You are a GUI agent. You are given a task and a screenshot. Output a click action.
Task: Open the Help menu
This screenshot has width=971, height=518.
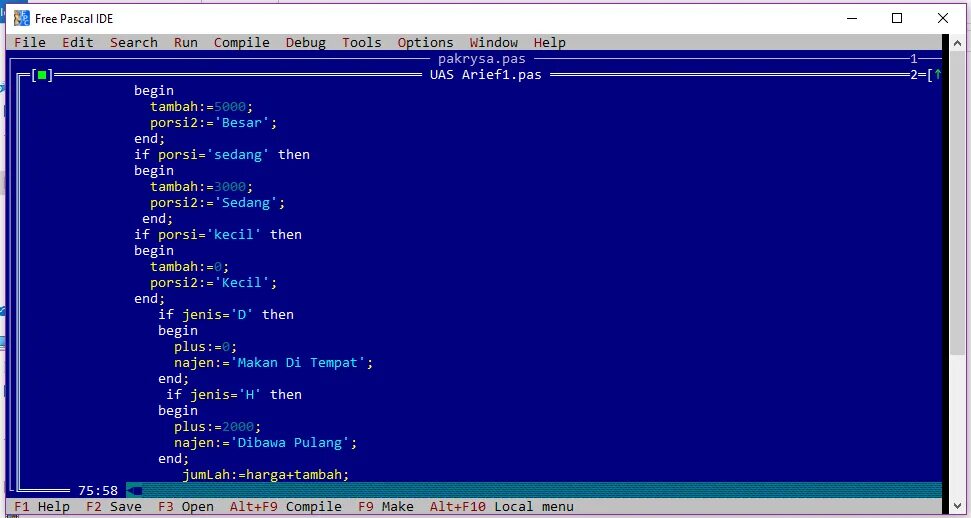point(549,43)
